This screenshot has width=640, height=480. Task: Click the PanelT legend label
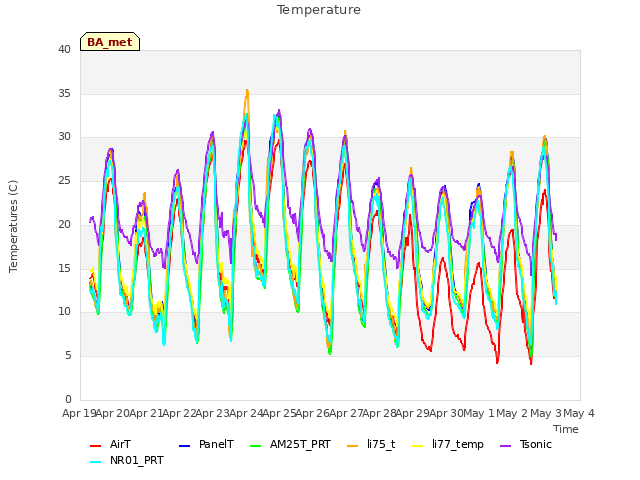[216, 444]
